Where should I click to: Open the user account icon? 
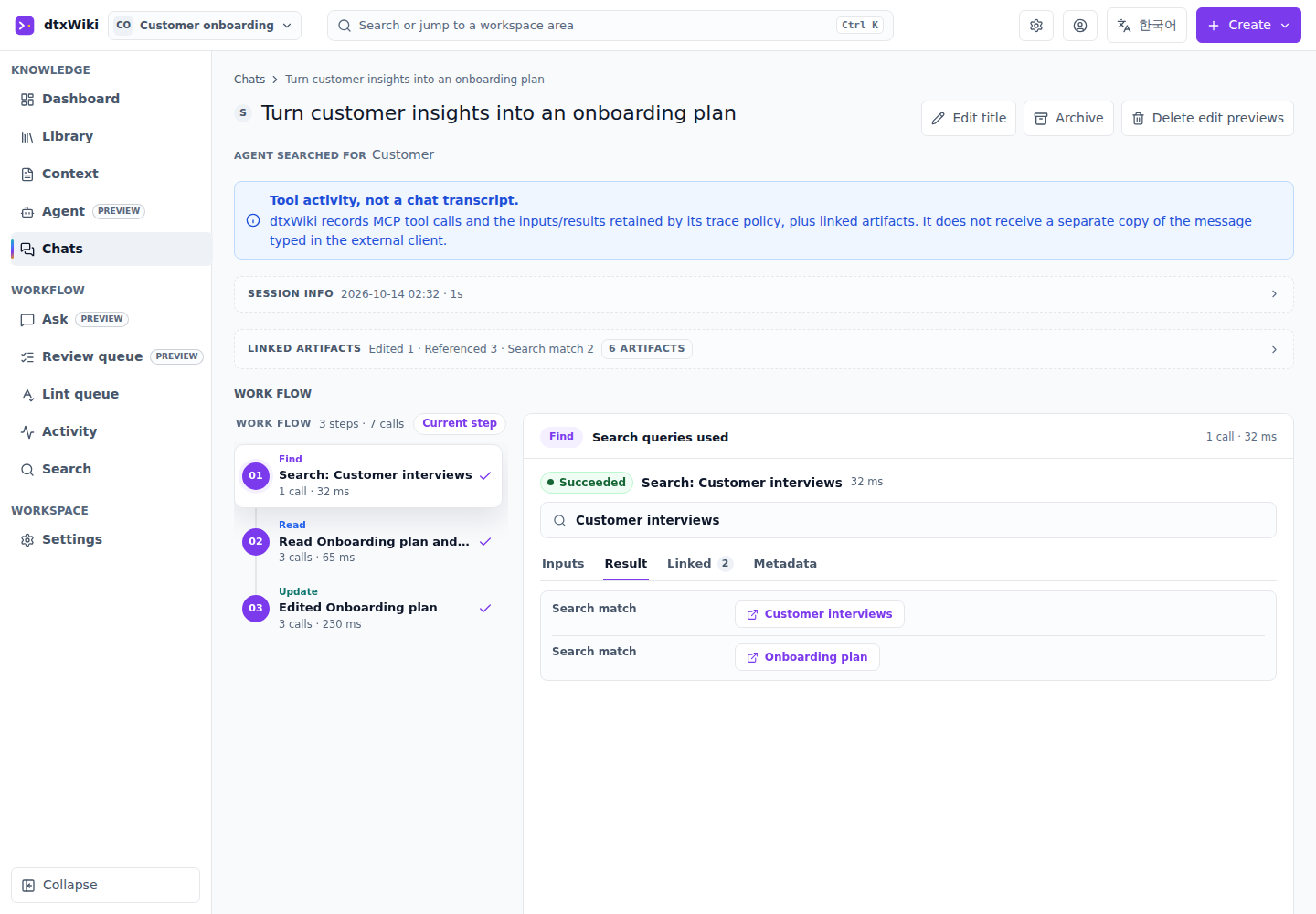(1080, 26)
